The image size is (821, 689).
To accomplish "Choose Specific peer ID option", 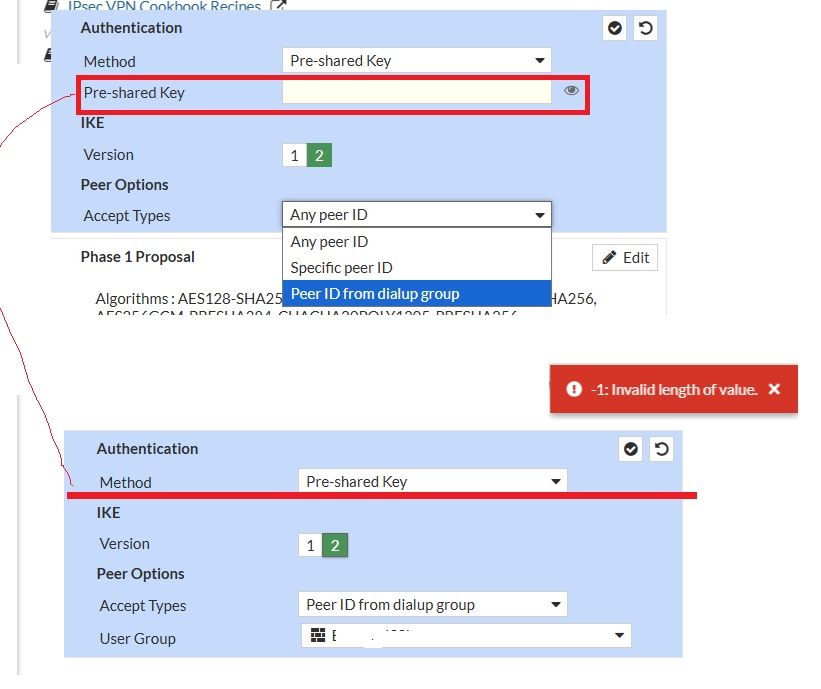I will tap(342, 268).
